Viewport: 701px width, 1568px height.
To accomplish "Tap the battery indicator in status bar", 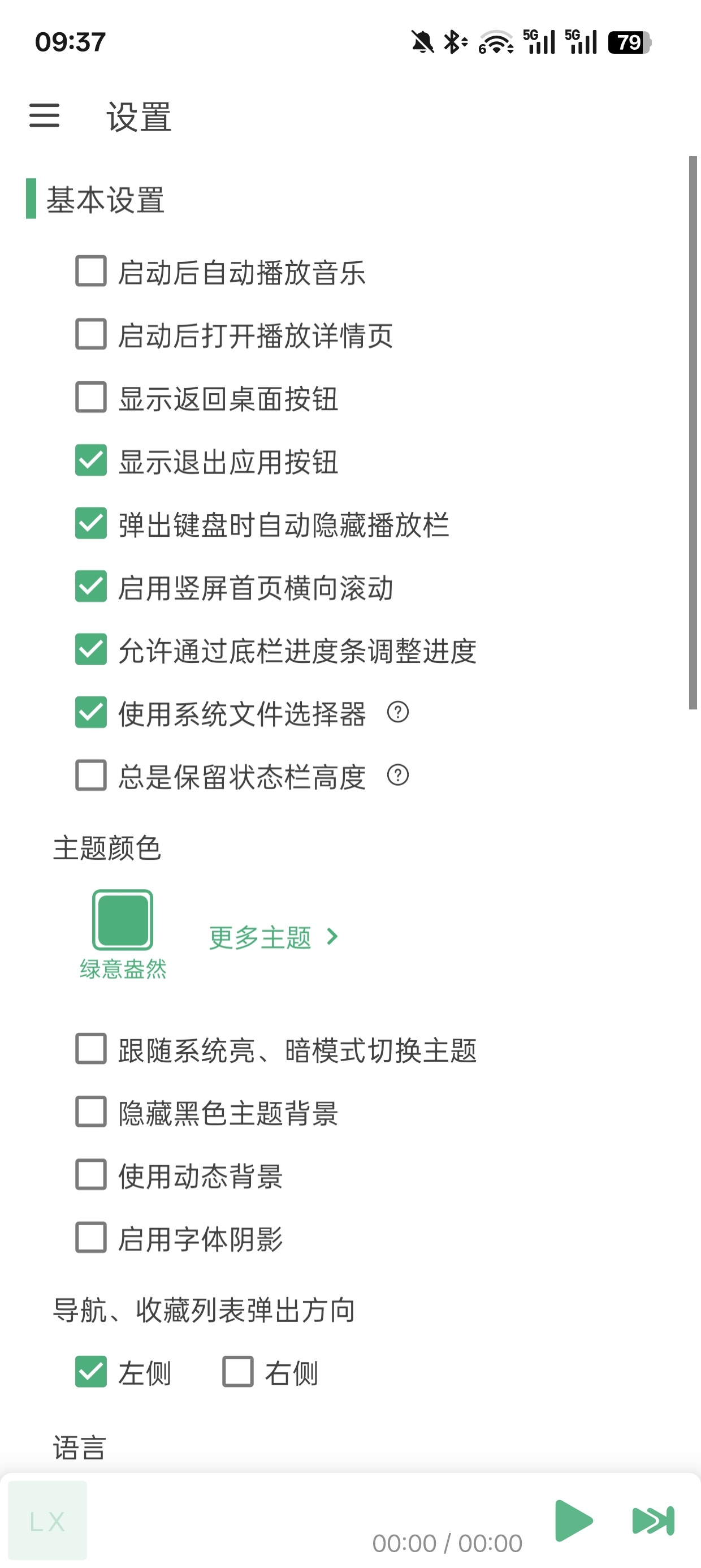I will (629, 42).
